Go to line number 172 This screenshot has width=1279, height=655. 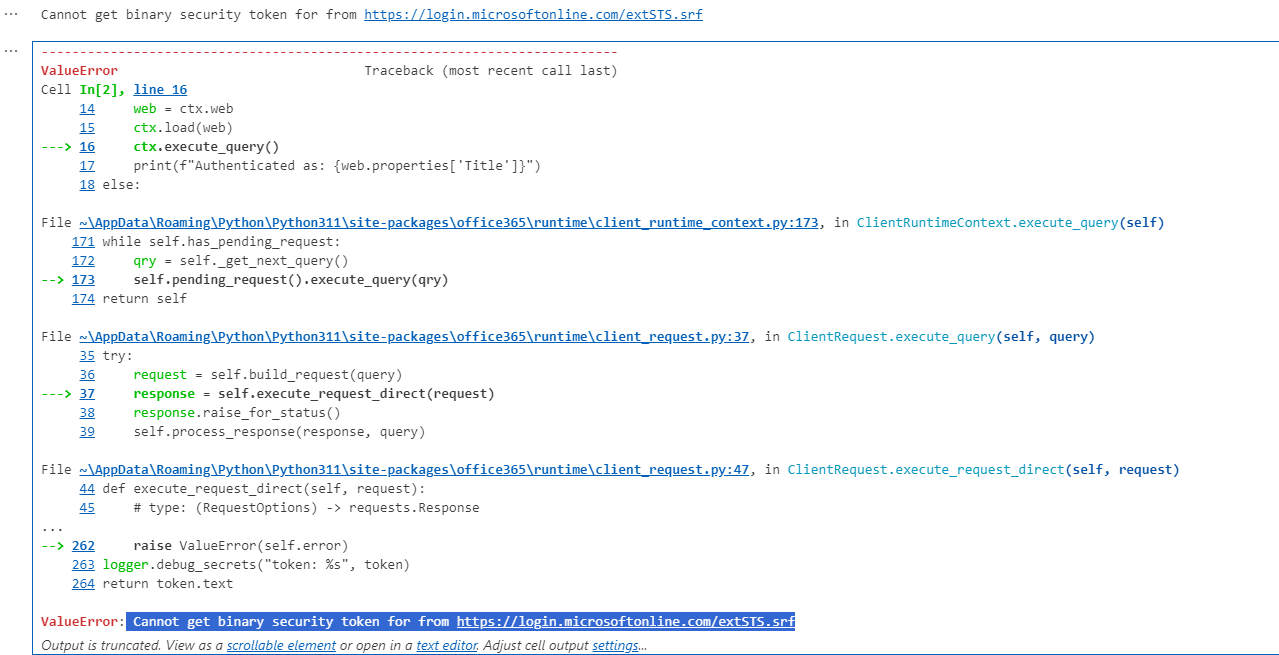pyautogui.click(x=83, y=261)
